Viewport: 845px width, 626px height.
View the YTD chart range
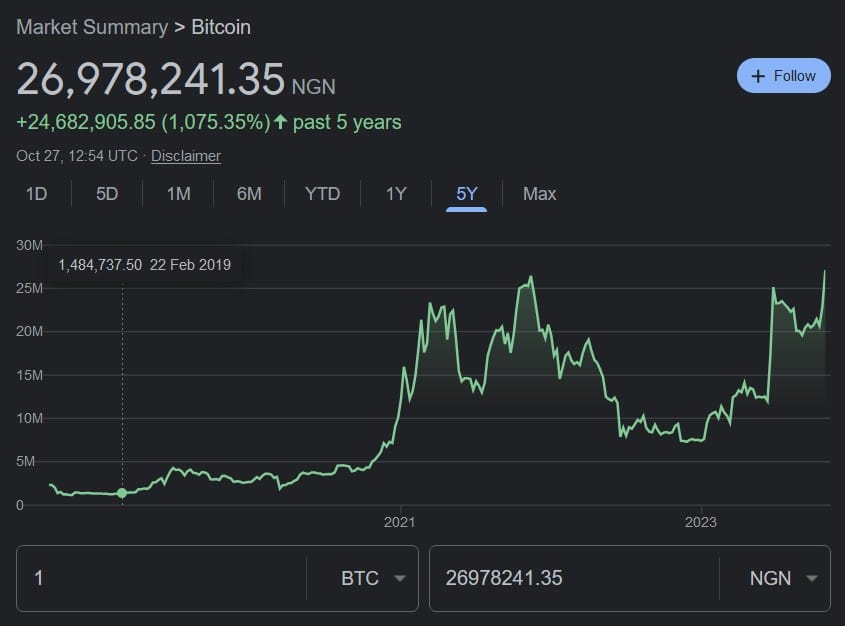pos(322,193)
